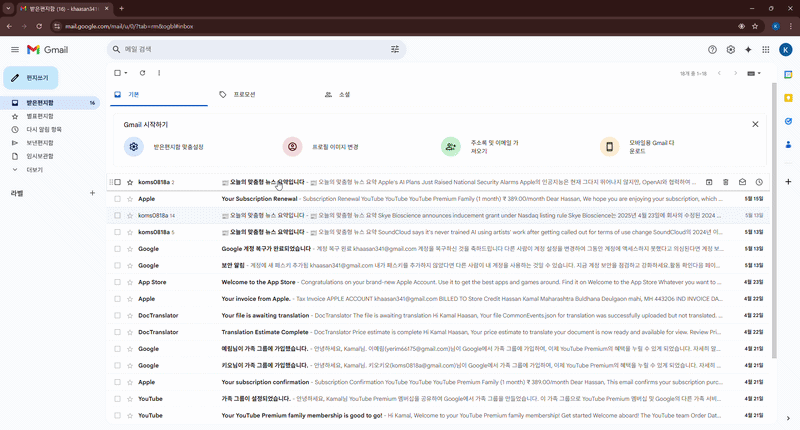Refresh the inbox

(x=142, y=73)
